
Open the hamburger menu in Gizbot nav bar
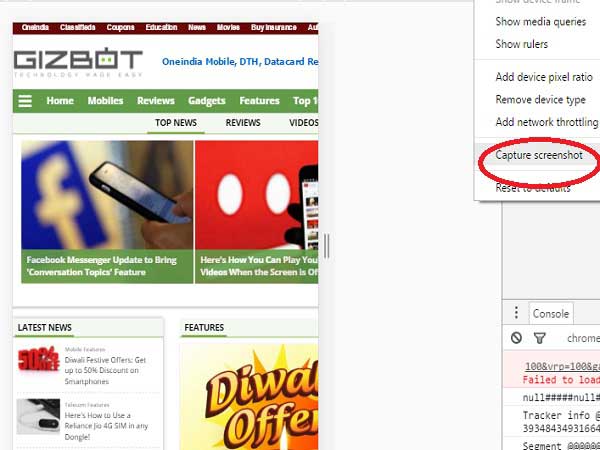tap(25, 101)
